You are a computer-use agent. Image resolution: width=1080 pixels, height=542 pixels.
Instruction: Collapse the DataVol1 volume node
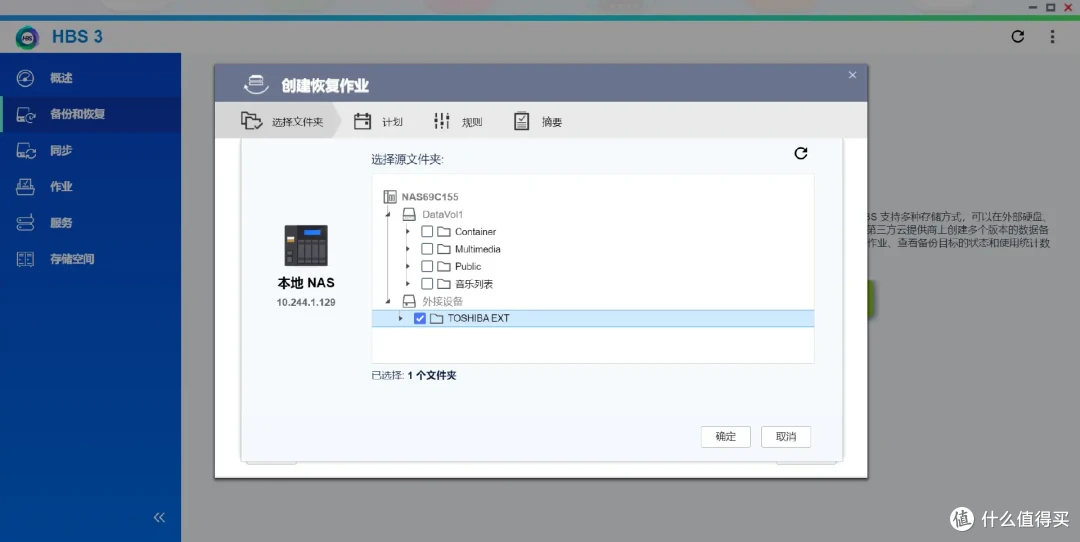[388, 215]
